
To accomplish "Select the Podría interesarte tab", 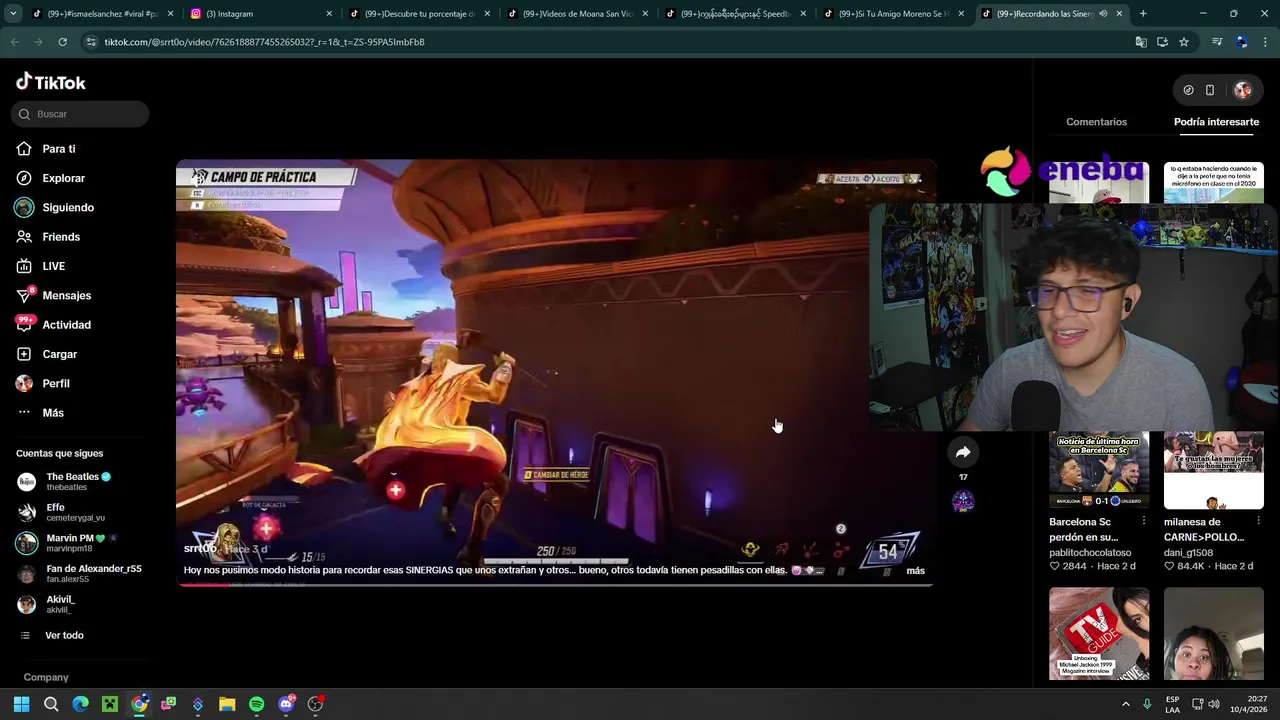I will point(1216,122).
